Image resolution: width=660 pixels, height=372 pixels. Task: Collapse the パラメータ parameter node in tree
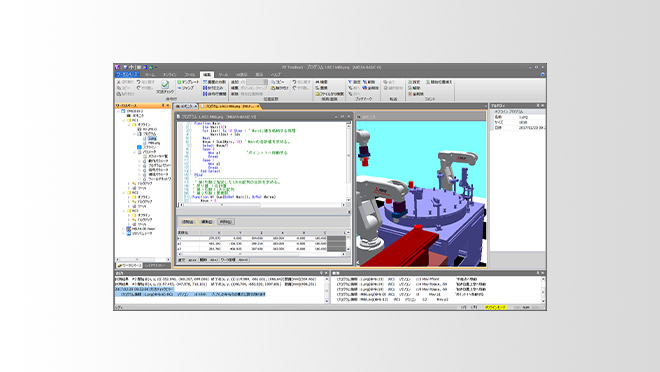coord(135,152)
